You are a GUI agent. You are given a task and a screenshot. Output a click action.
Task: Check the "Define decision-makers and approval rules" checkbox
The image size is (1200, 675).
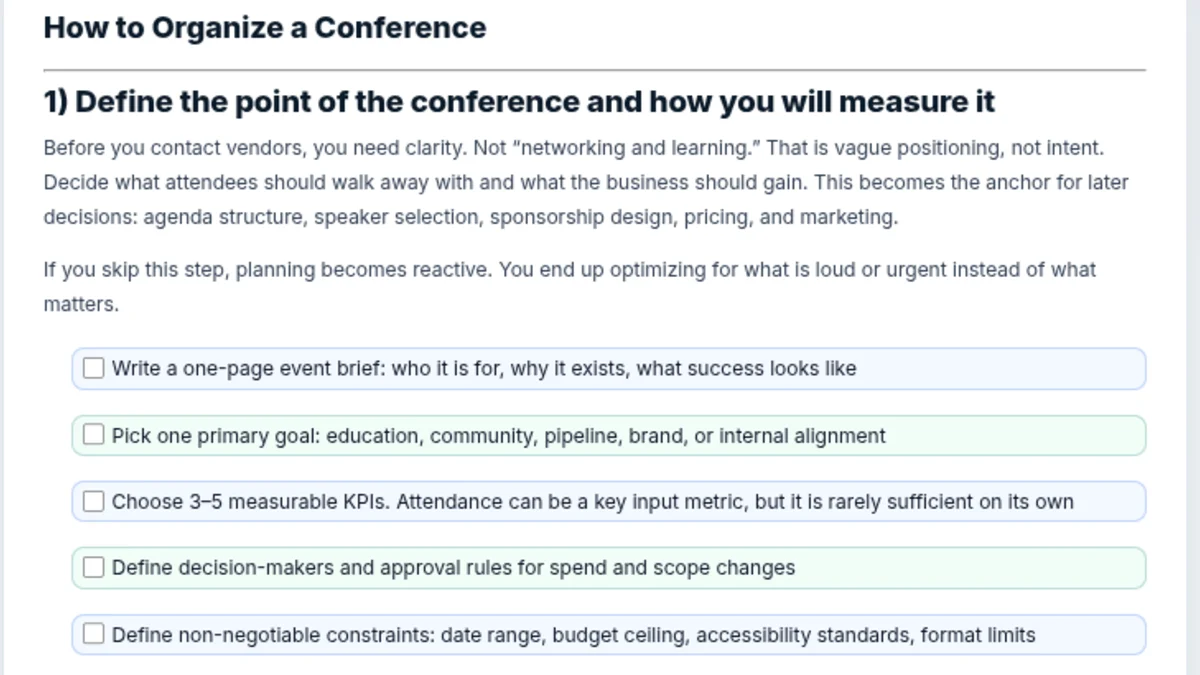(93, 566)
